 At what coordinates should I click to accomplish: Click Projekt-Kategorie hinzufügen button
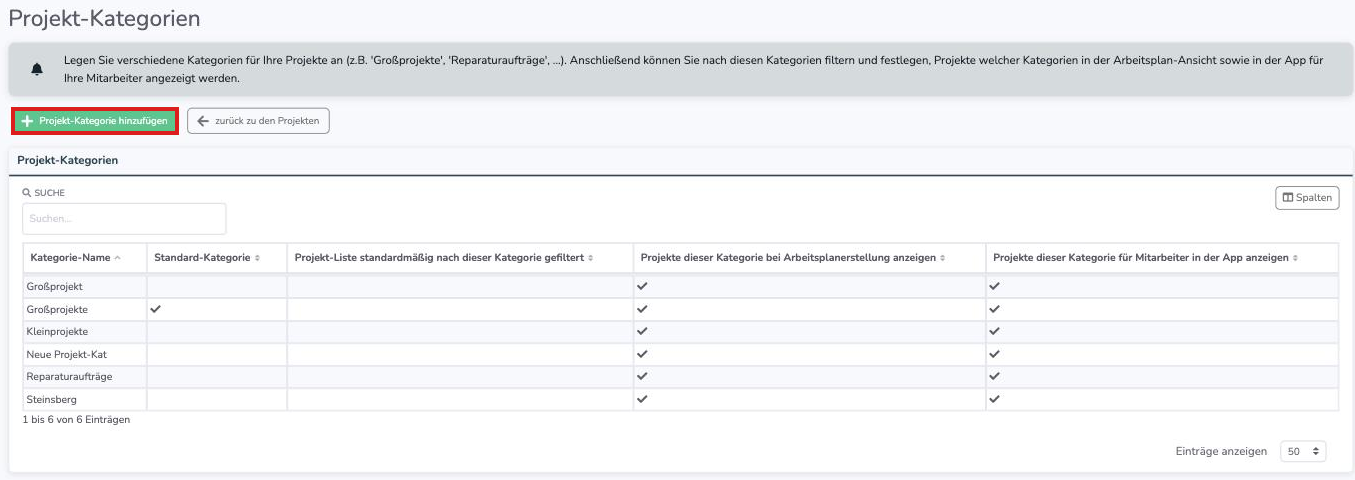point(95,120)
